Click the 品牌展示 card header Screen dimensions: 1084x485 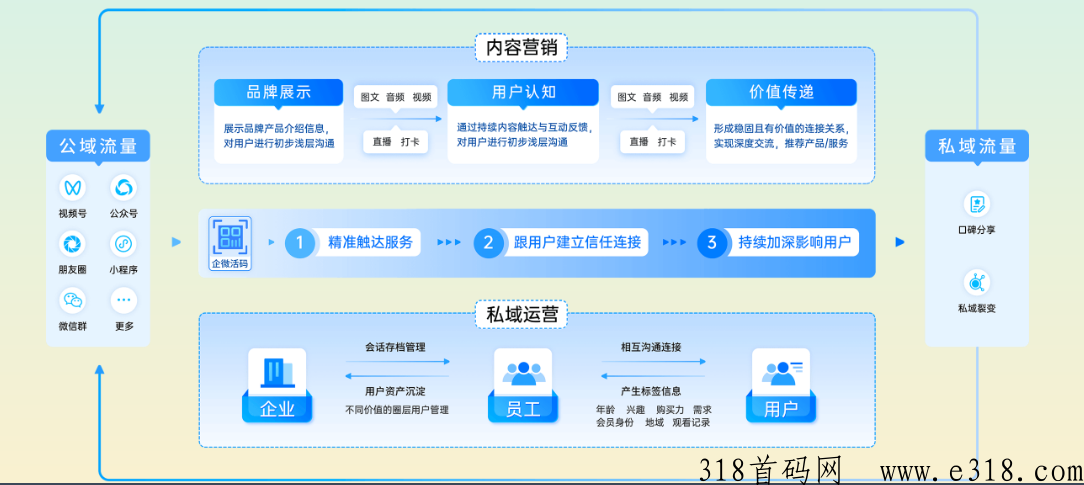279,93
